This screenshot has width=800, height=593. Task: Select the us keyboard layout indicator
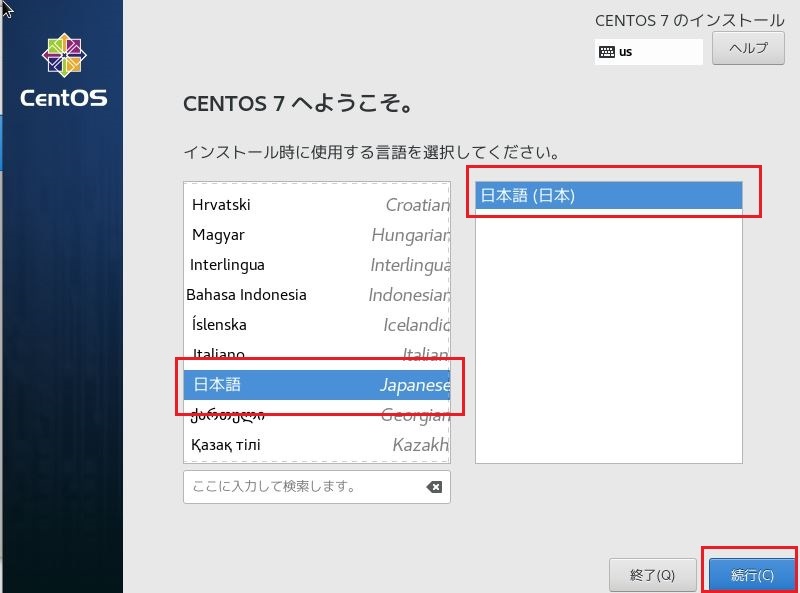tap(648, 52)
